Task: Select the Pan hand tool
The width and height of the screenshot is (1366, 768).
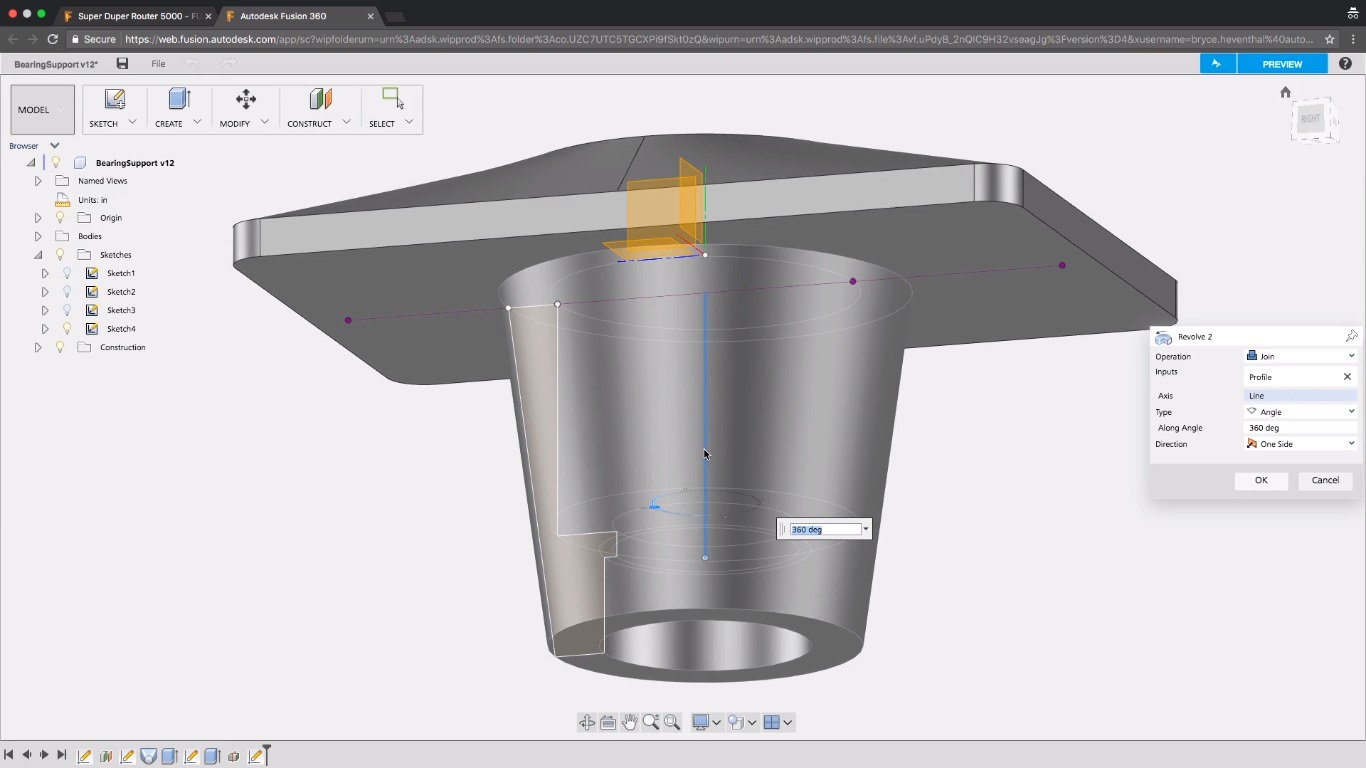Action: (x=629, y=722)
